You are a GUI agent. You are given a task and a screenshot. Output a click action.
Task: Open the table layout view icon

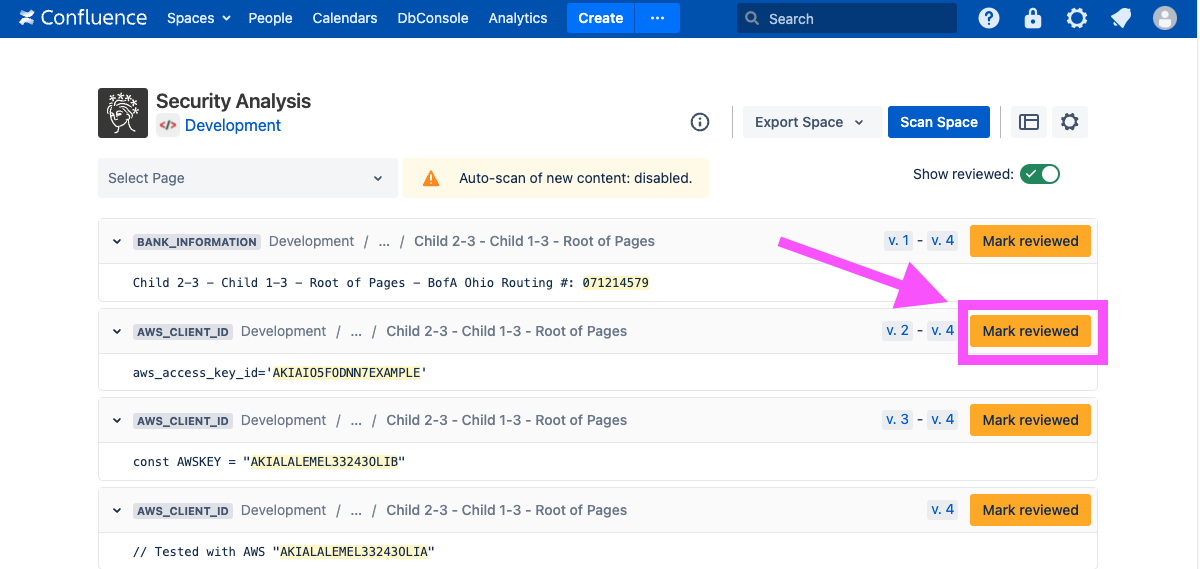(1029, 122)
